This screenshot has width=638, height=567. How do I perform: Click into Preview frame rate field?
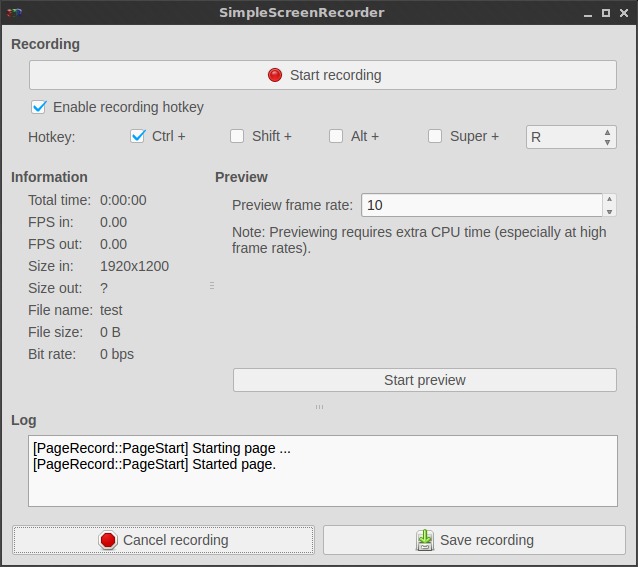(481, 205)
